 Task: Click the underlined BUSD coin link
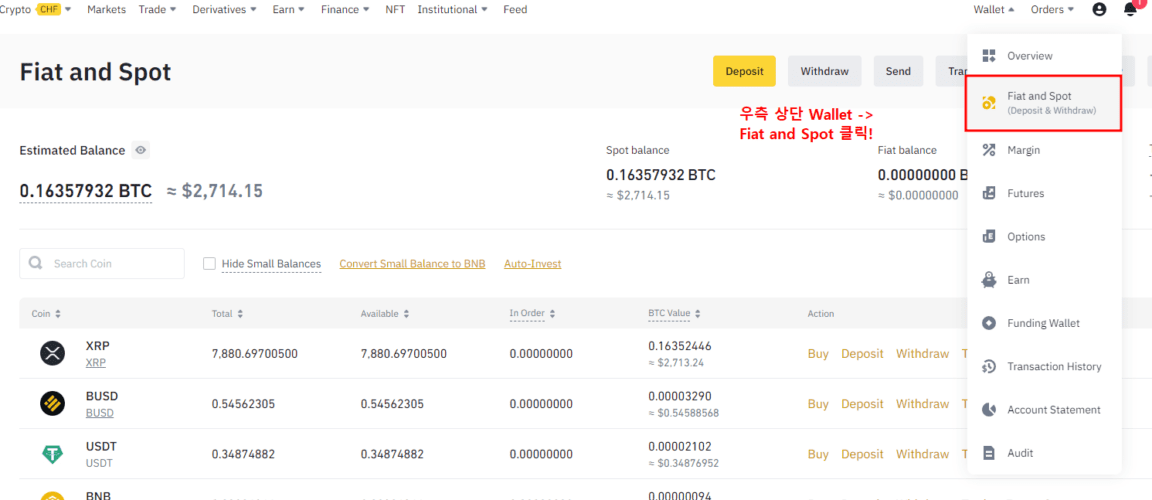[x=100, y=413]
